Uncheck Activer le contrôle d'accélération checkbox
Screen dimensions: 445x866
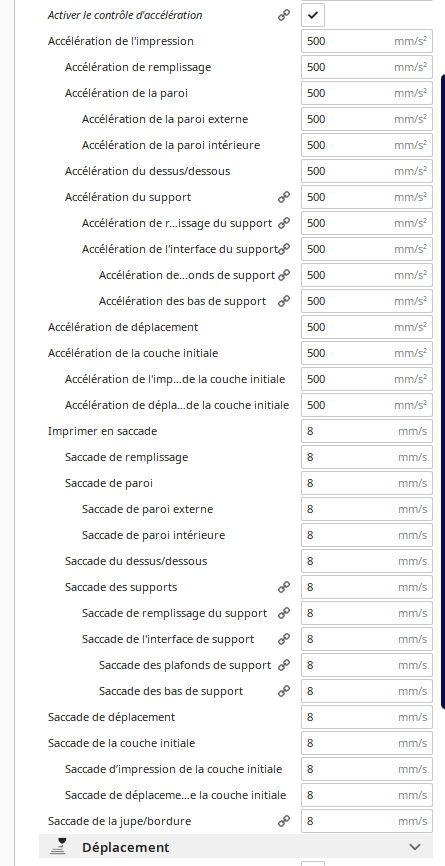click(313, 15)
